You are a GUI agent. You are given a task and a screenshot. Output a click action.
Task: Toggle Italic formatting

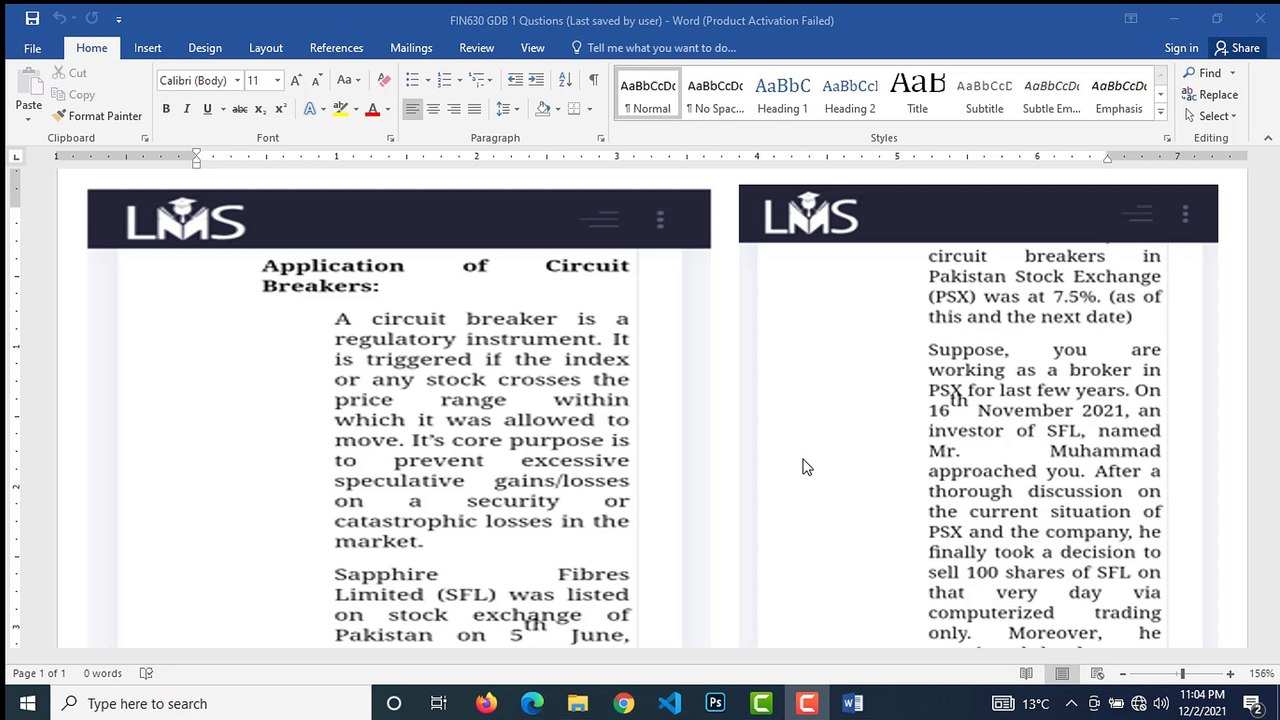(187, 109)
